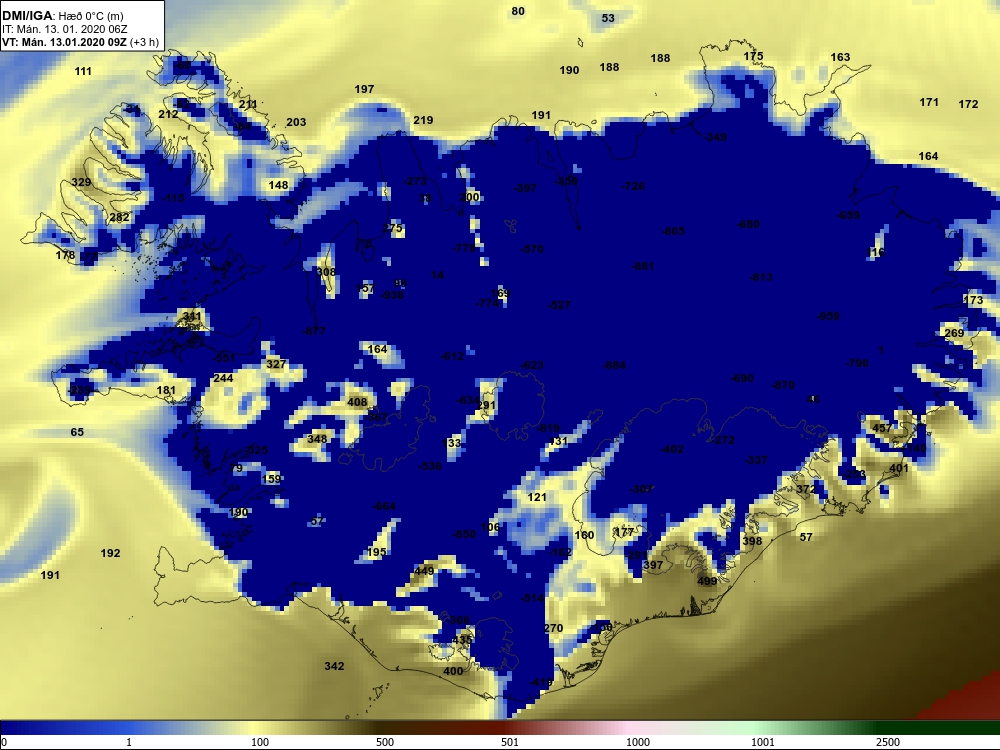1000x750 pixels.
Task: Click the map value 282
Action: pos(119,217)
